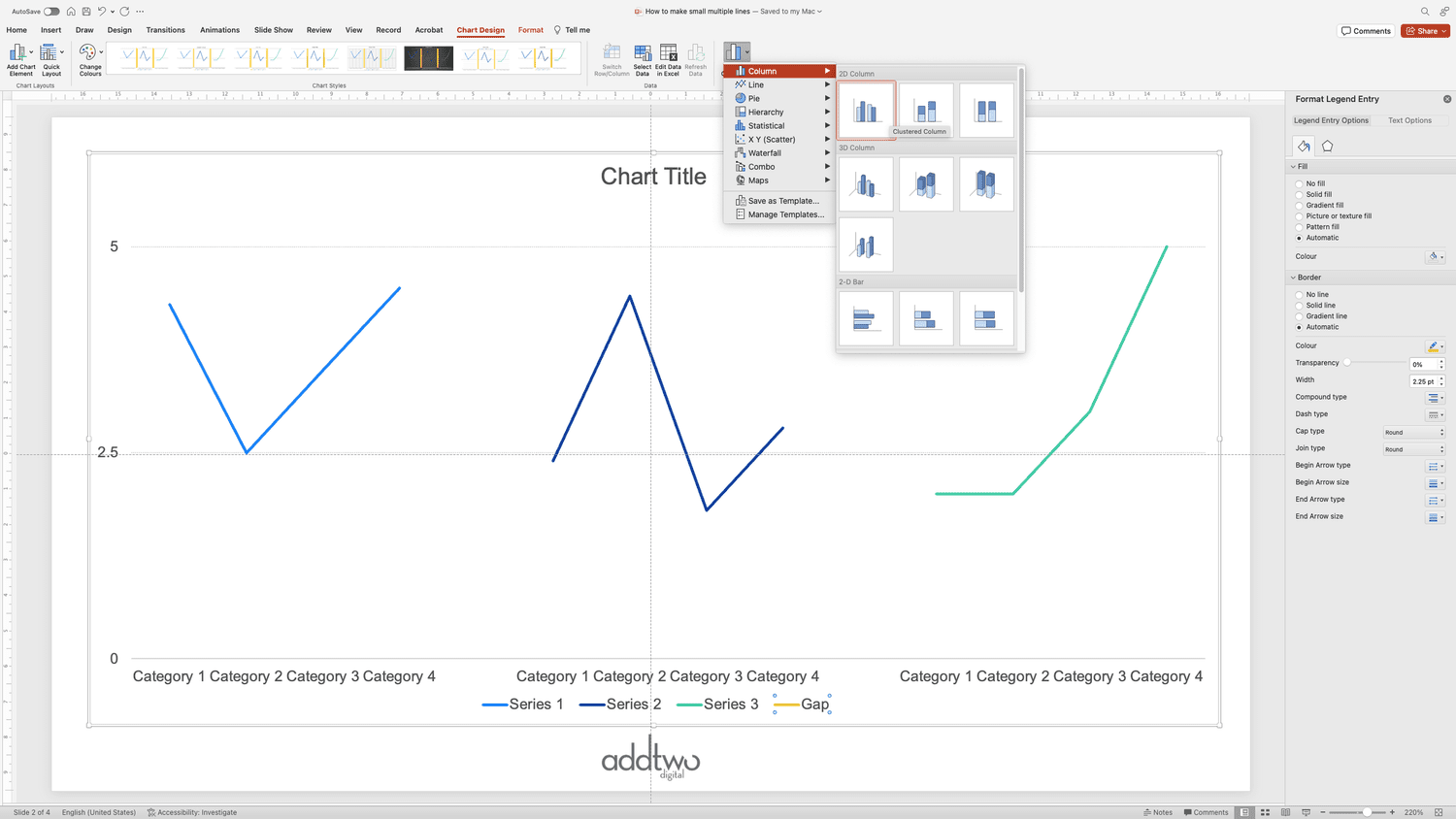Select Line from the chart type menu
Viewport: 1456px width, 819px height.
click(757, 84)
